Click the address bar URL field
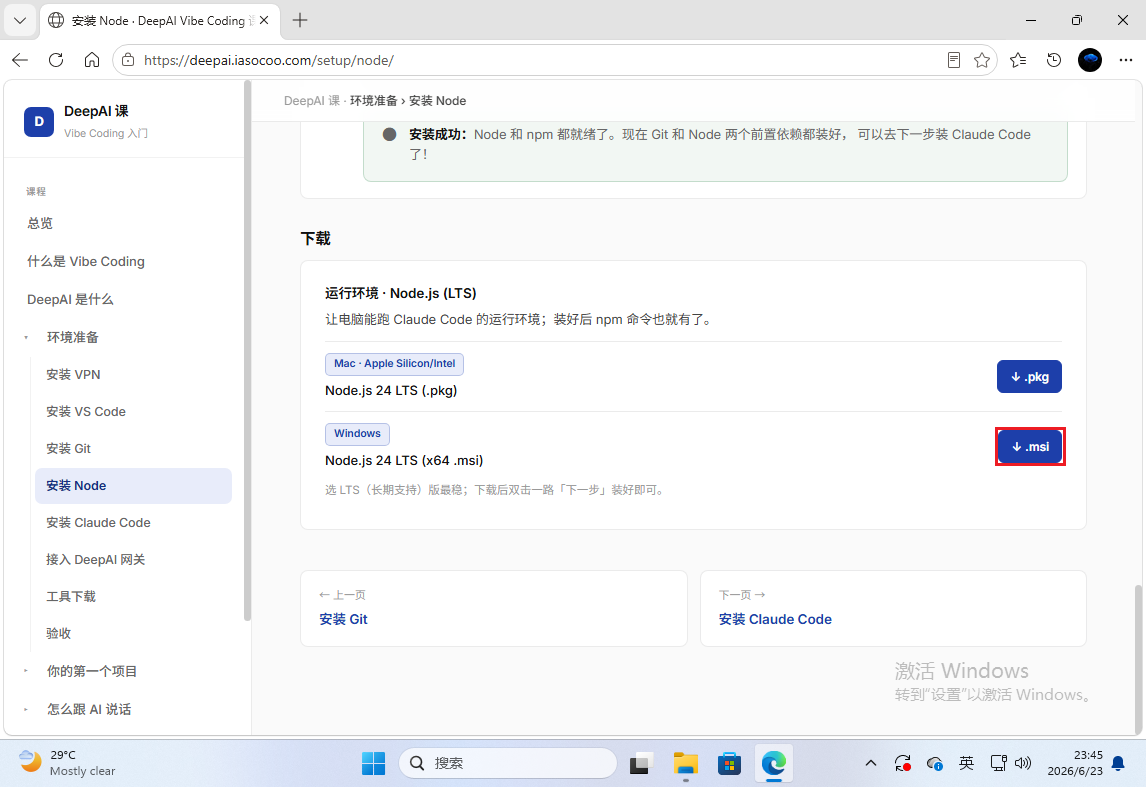The width and height of the screenshot is (1146, 787). (537, 60)
